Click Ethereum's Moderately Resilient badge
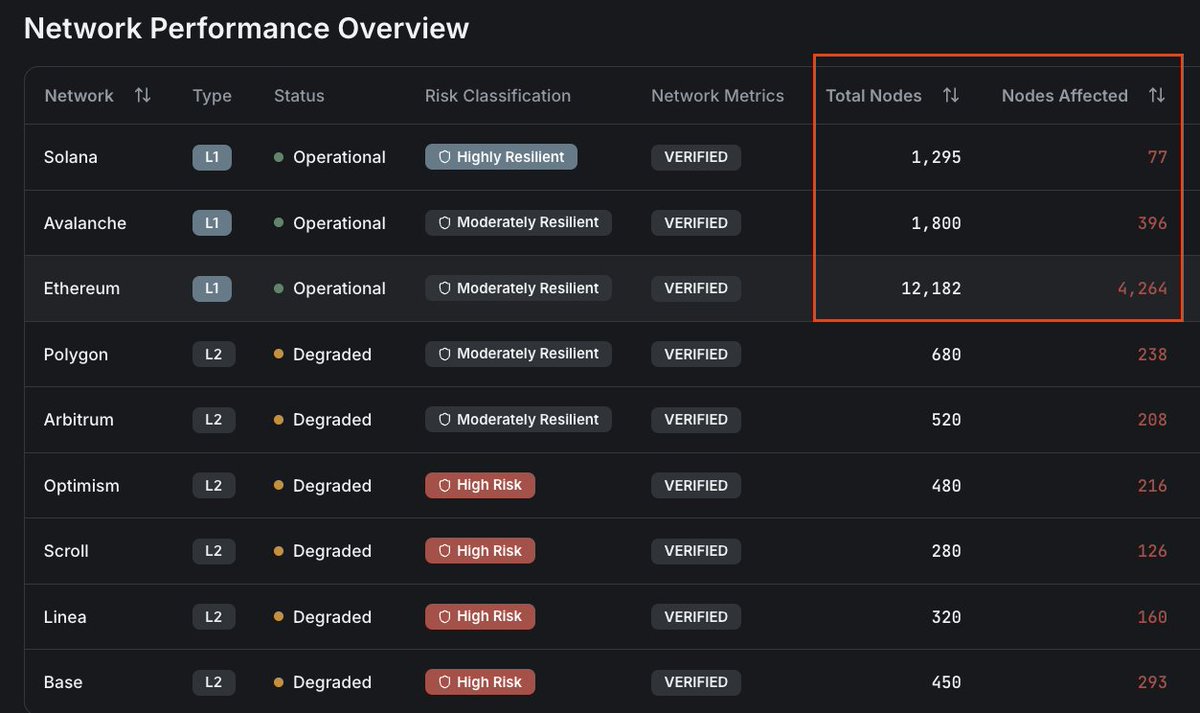Image resolution: width=1200 pixels, height=713 pixels. (x=518, y=288)
